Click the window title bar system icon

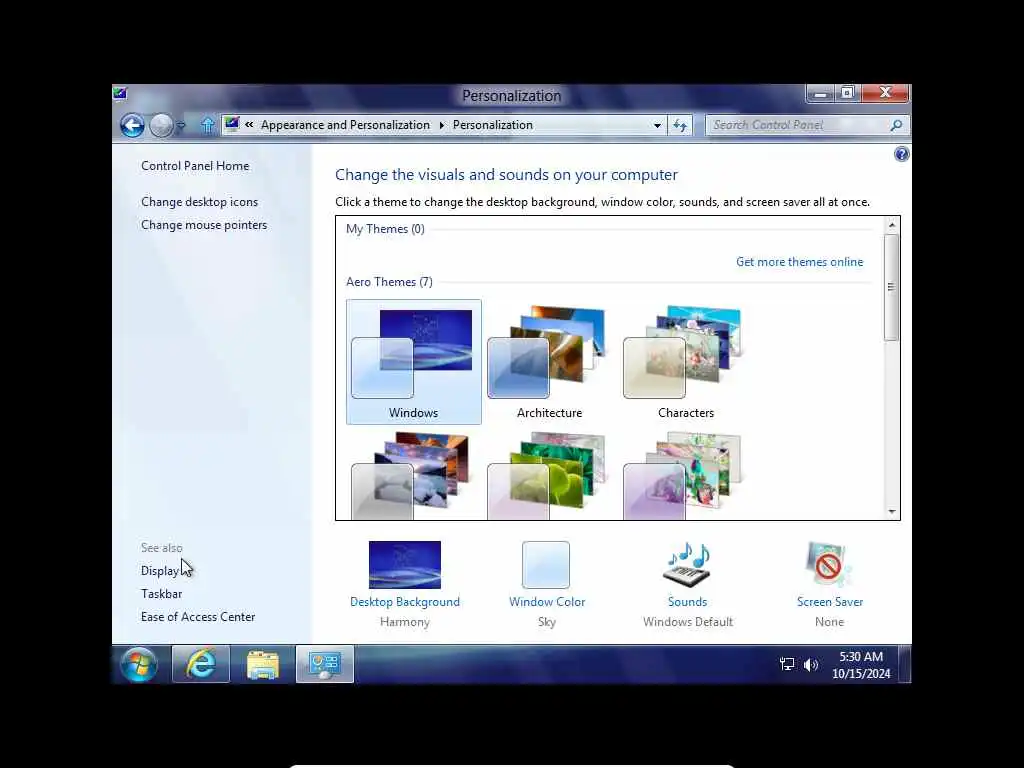[120, 94]
